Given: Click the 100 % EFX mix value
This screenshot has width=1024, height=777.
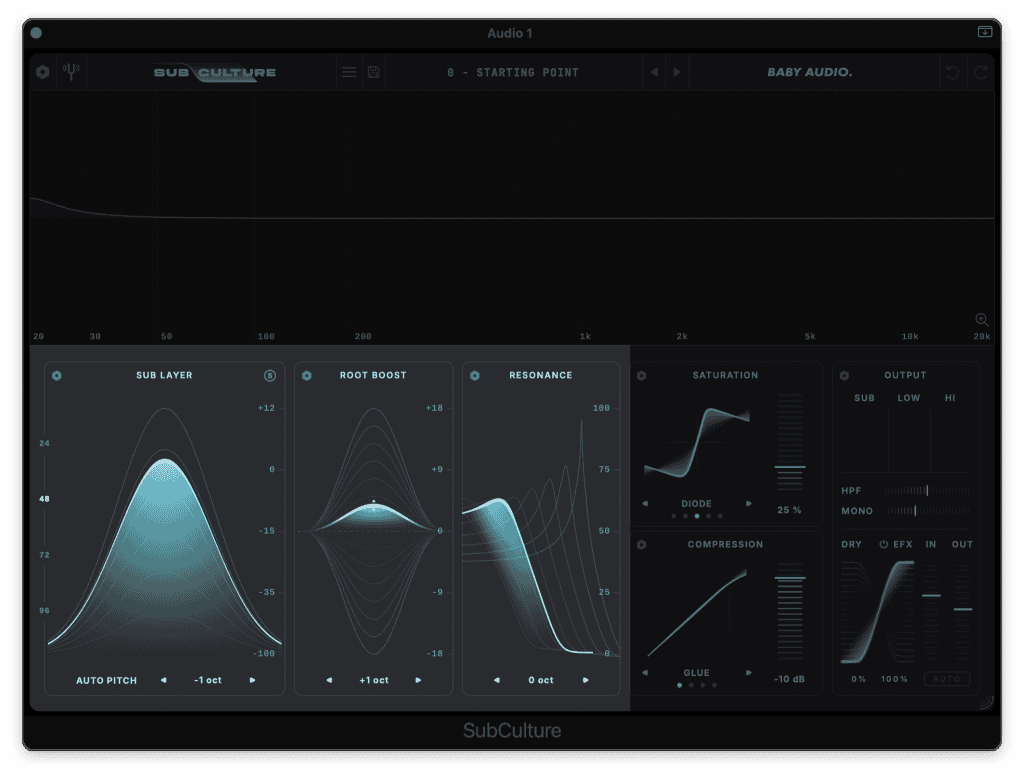Looking at the screenshot, I should [894, 679].
